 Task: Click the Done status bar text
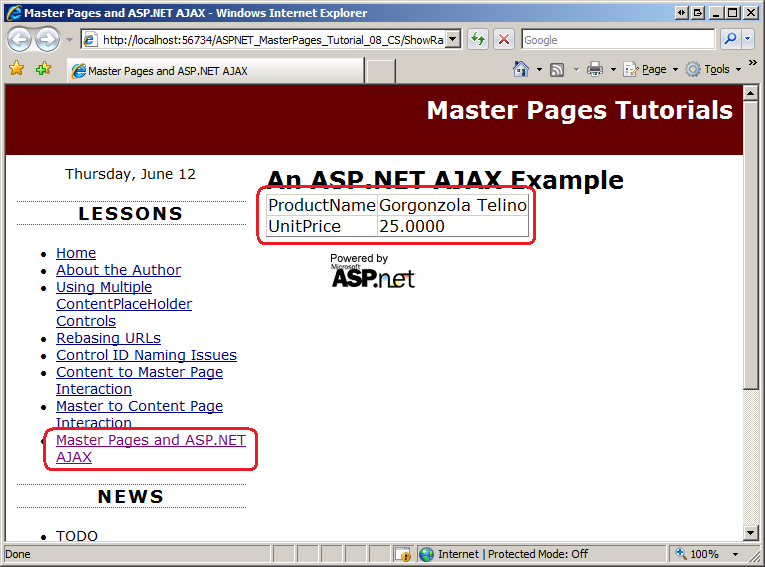click(18, 554)
